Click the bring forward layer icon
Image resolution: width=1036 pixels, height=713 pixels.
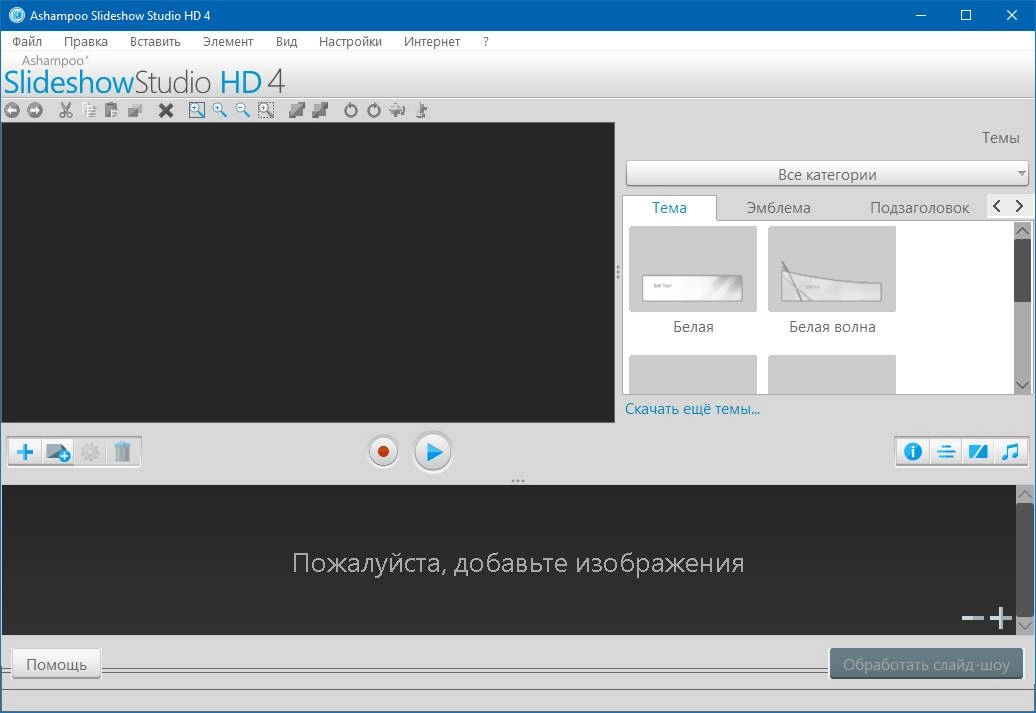point(297,110)
